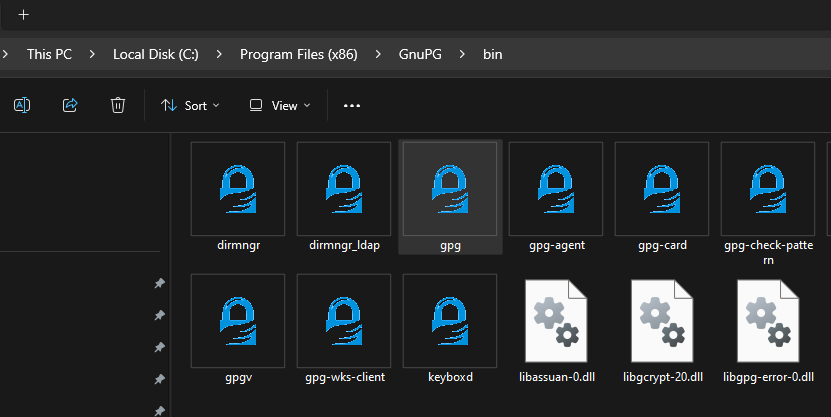Select the libassuan-0.dll file icon
This screenshot has height=417, width=831.
556,321
